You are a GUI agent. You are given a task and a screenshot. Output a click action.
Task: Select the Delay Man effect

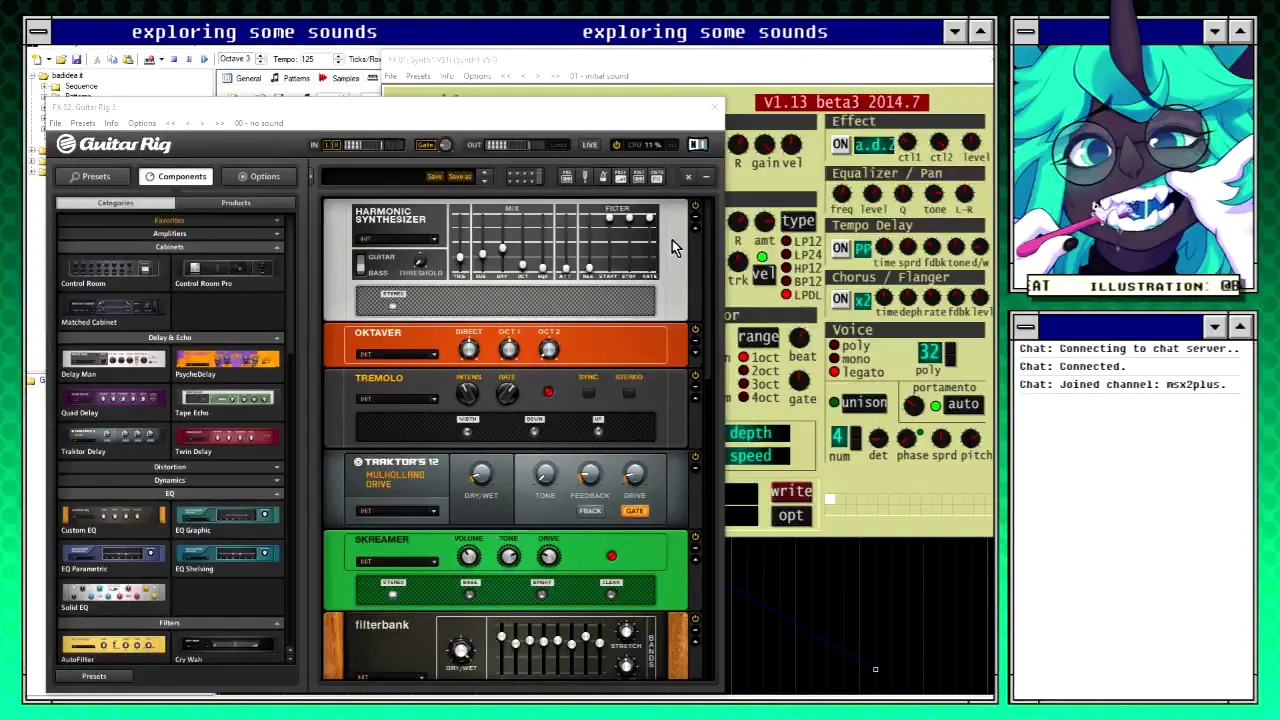click(112, 363)
